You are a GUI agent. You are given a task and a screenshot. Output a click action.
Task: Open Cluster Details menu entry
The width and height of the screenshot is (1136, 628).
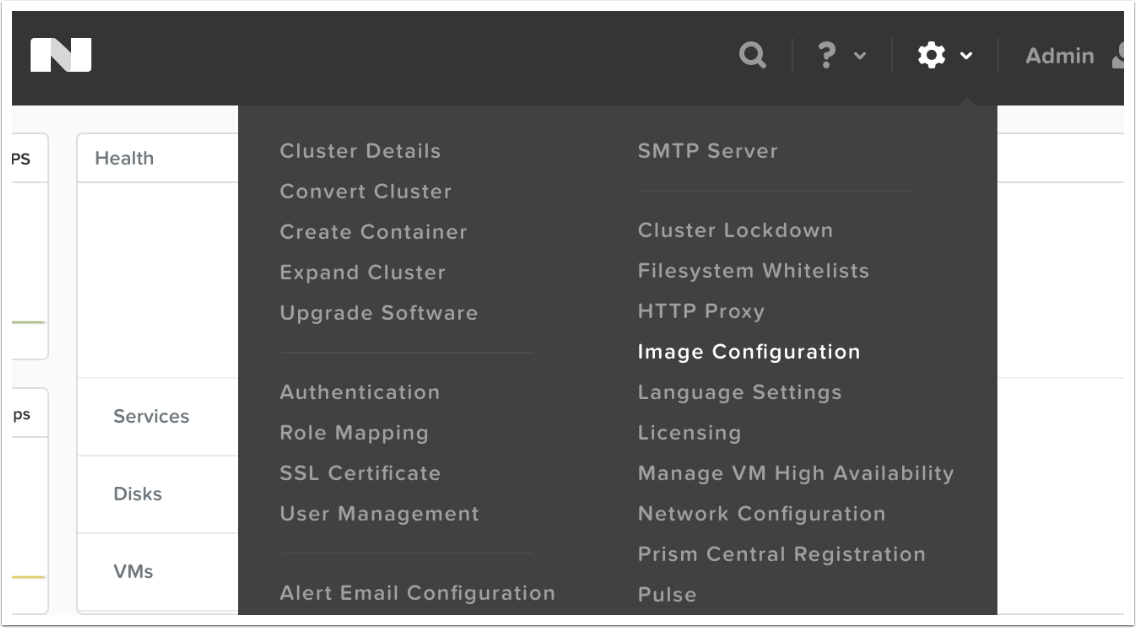pyautogui.click(x=360, y=151)
